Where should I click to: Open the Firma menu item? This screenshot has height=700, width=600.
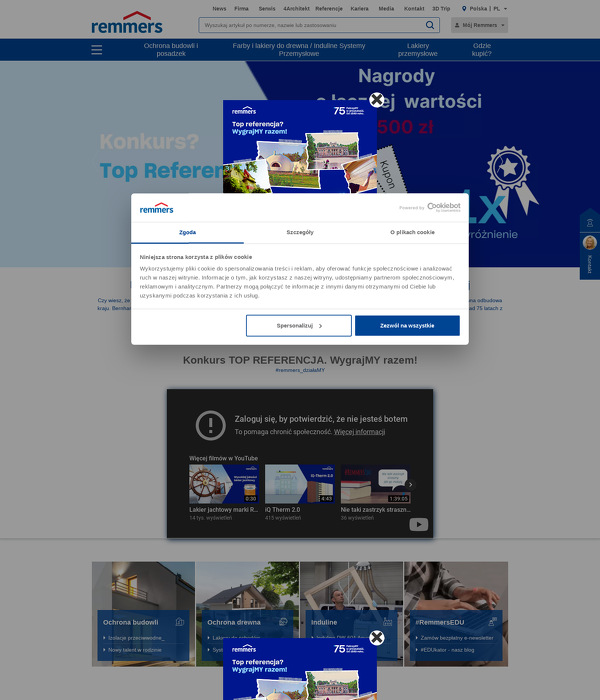(x=241, y=8)
